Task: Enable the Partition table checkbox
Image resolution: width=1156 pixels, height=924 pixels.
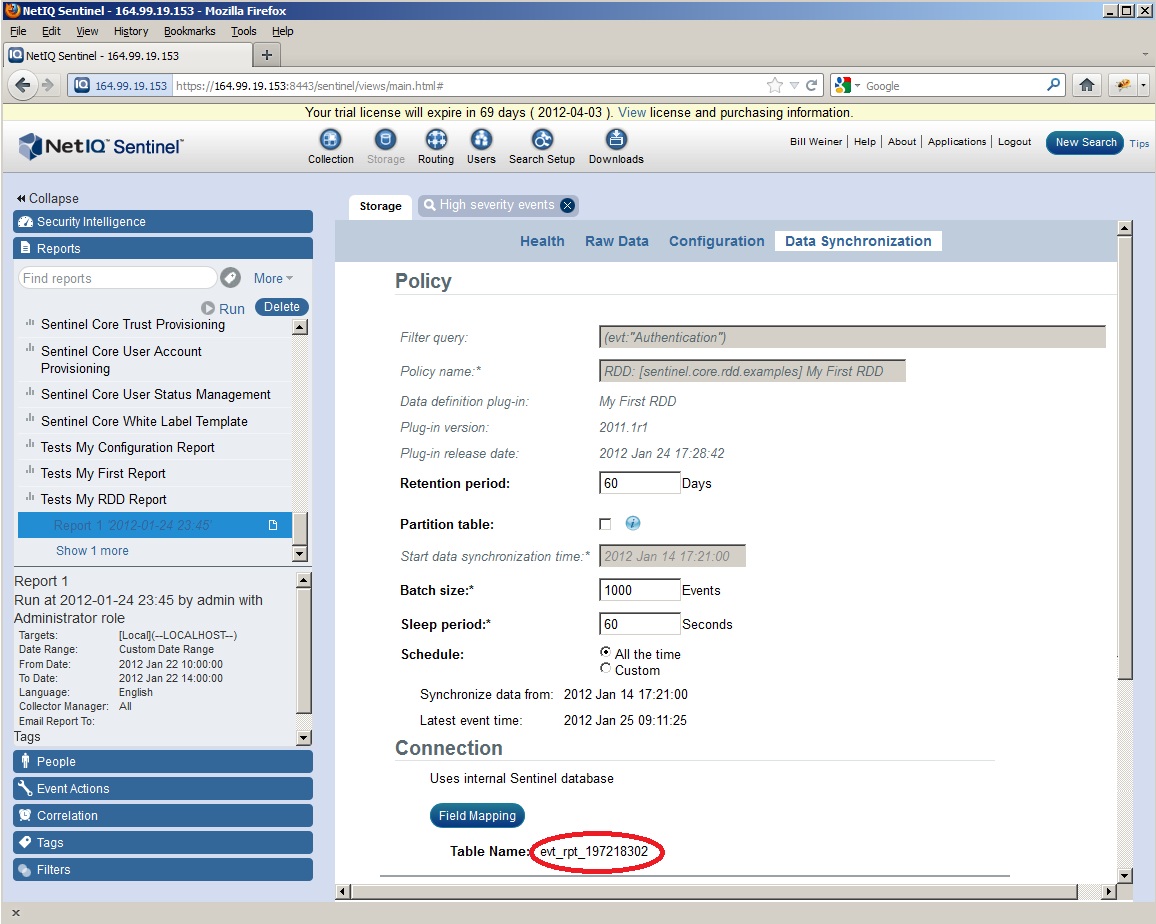Action: click(605, 524)
